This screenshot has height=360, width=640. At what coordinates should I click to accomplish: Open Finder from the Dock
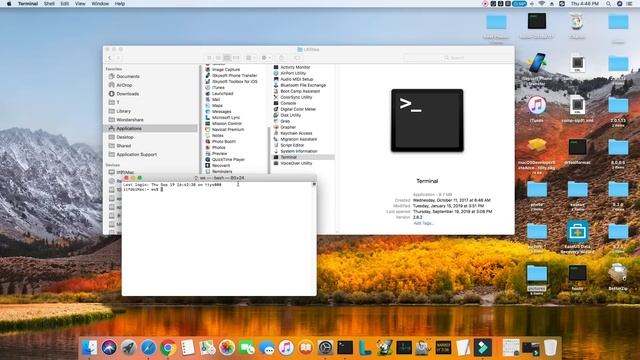89,348
